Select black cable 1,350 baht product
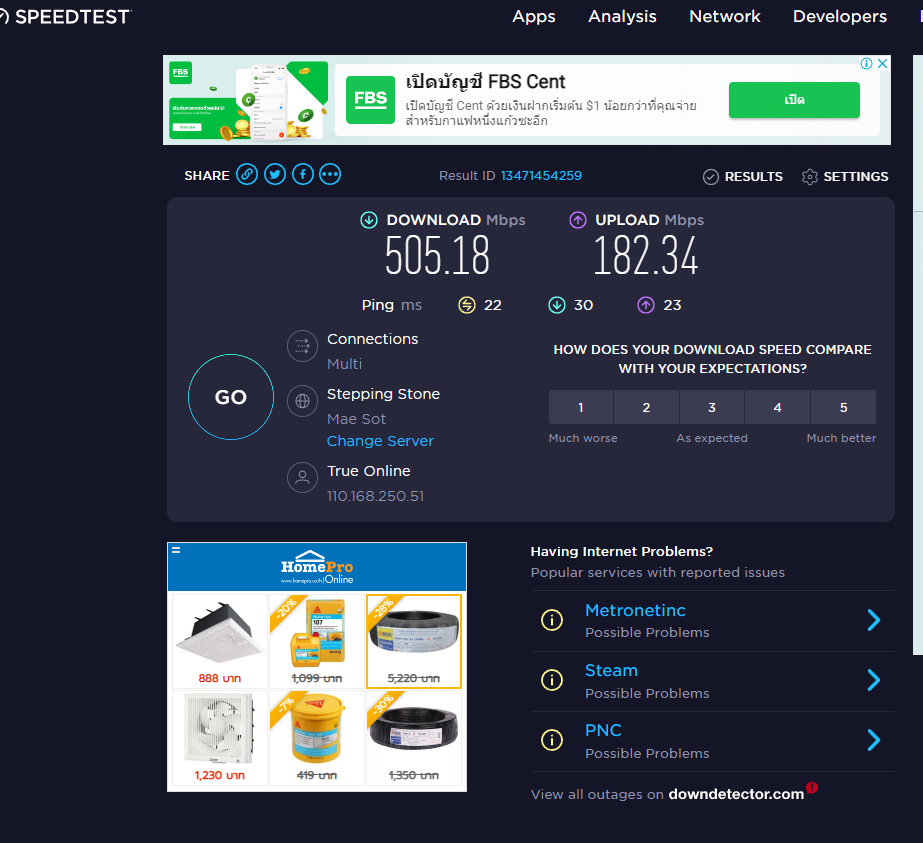 (414, 738)
